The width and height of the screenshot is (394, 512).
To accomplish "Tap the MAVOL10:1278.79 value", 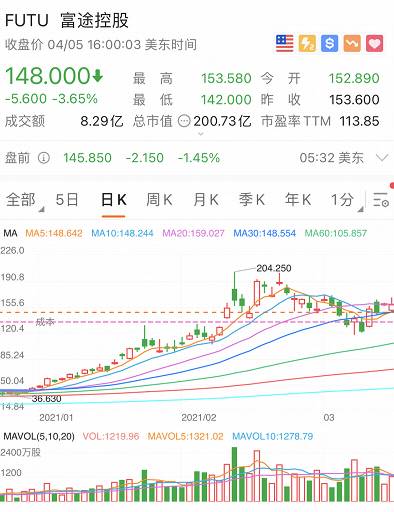I will 273,436.
